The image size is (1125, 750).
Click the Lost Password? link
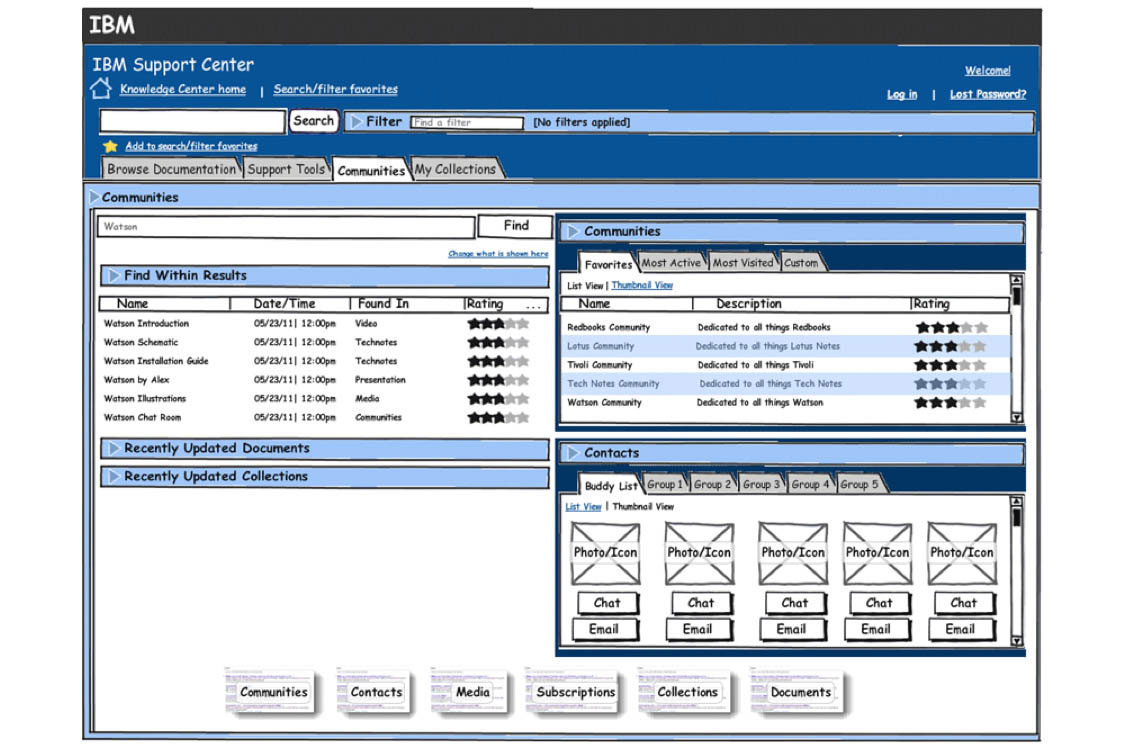point(987,94)
